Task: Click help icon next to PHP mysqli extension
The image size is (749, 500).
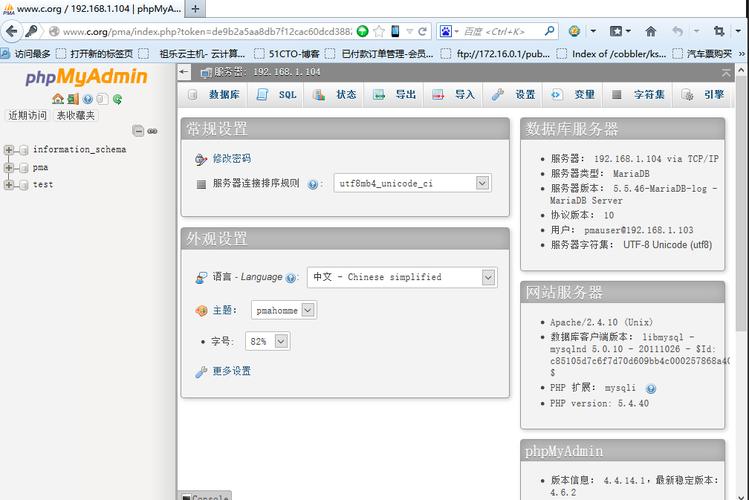Action: [651, 389]
